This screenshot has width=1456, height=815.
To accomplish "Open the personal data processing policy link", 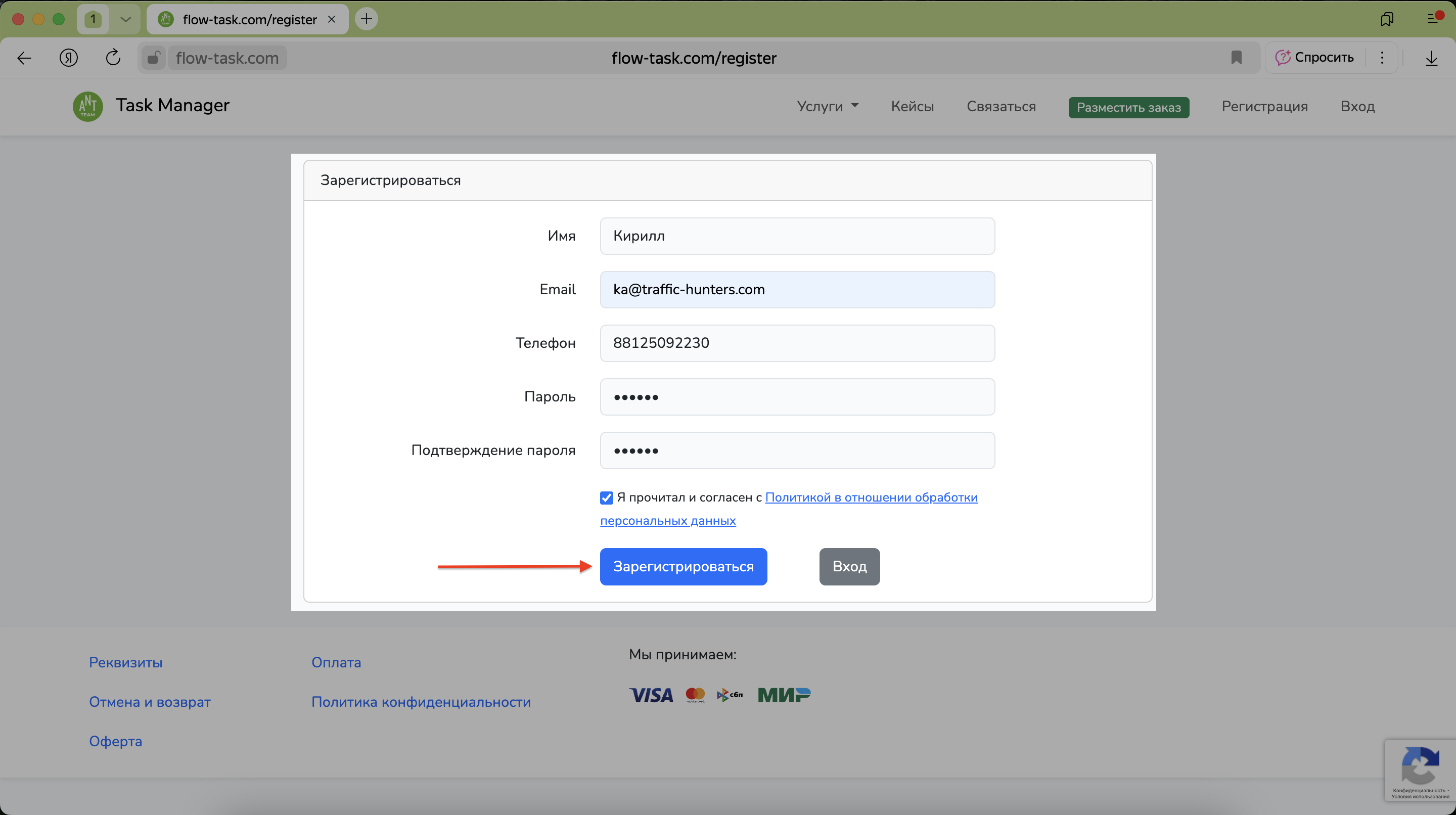I will point(871,497).
